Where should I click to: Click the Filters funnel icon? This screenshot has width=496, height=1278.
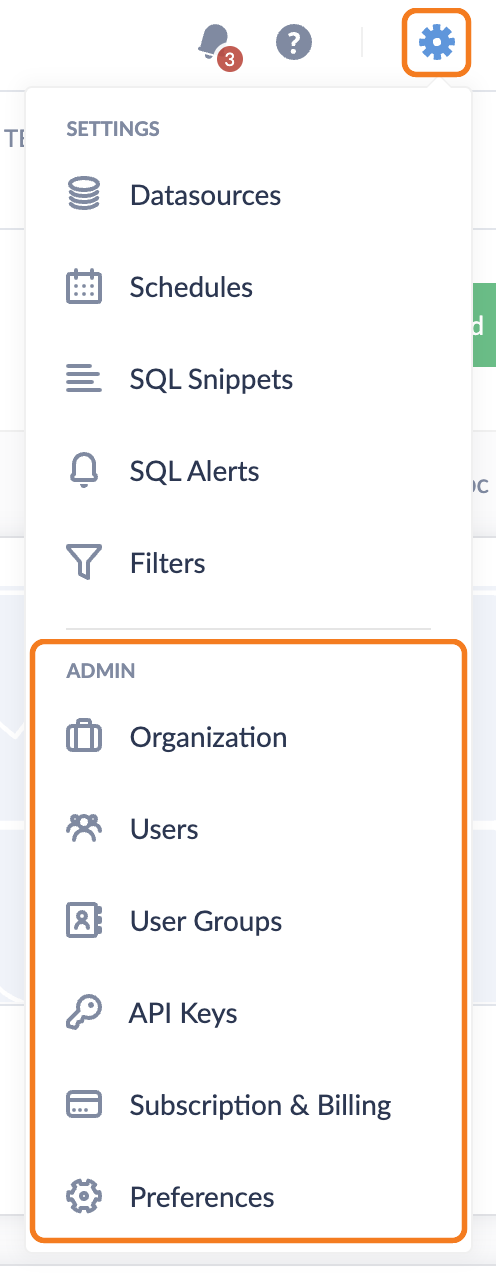point(84,563)
